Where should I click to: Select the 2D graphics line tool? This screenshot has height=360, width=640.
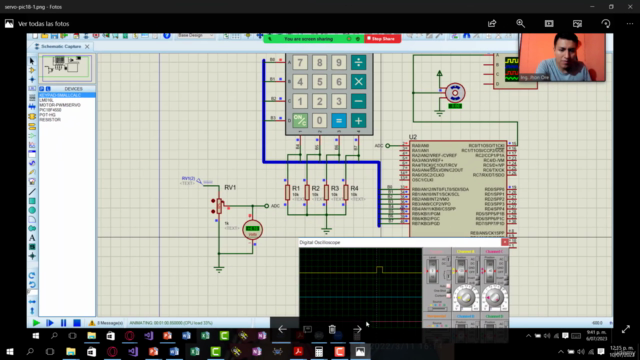point(32,191)
